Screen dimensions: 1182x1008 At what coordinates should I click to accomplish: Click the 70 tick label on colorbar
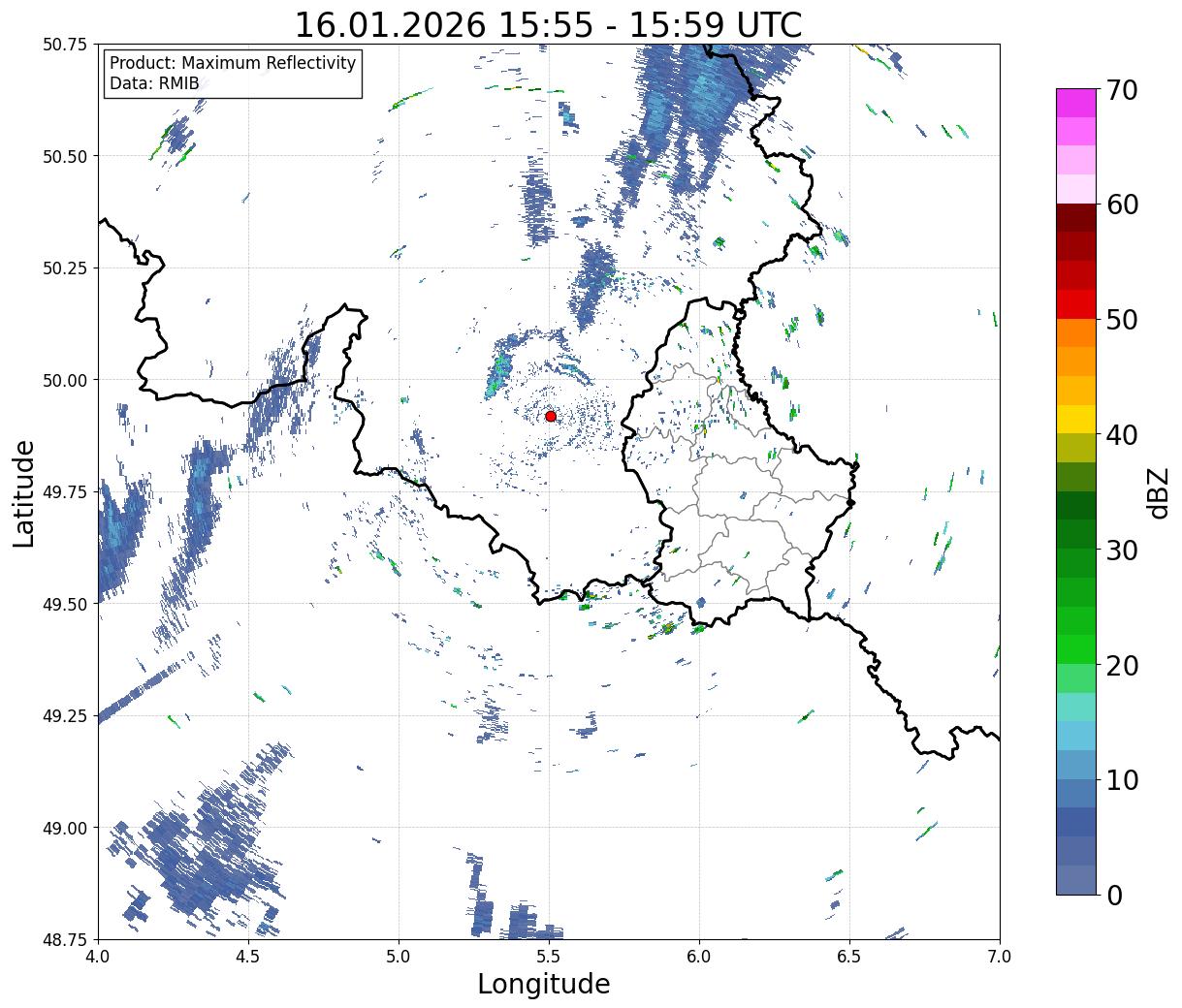pos(1122,89)
